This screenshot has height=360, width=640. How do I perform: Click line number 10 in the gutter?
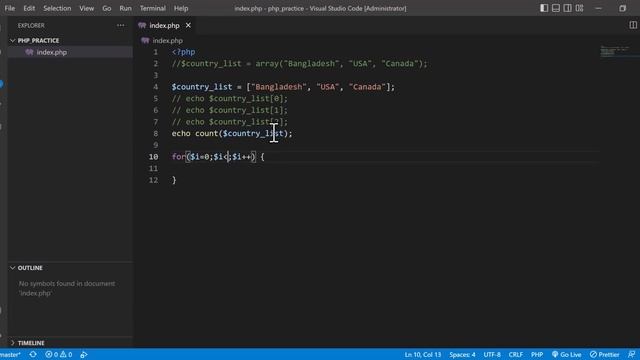tap(153, 157)
